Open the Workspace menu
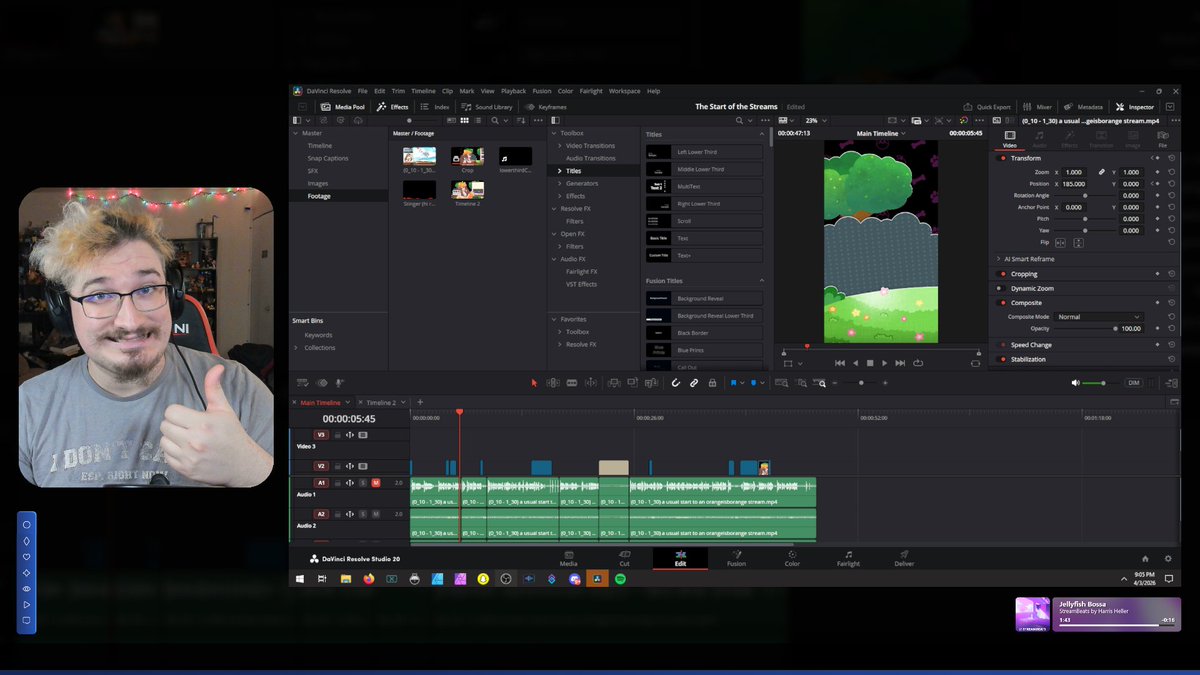Viewport: 1200px width, 675px height. [624, 91]
